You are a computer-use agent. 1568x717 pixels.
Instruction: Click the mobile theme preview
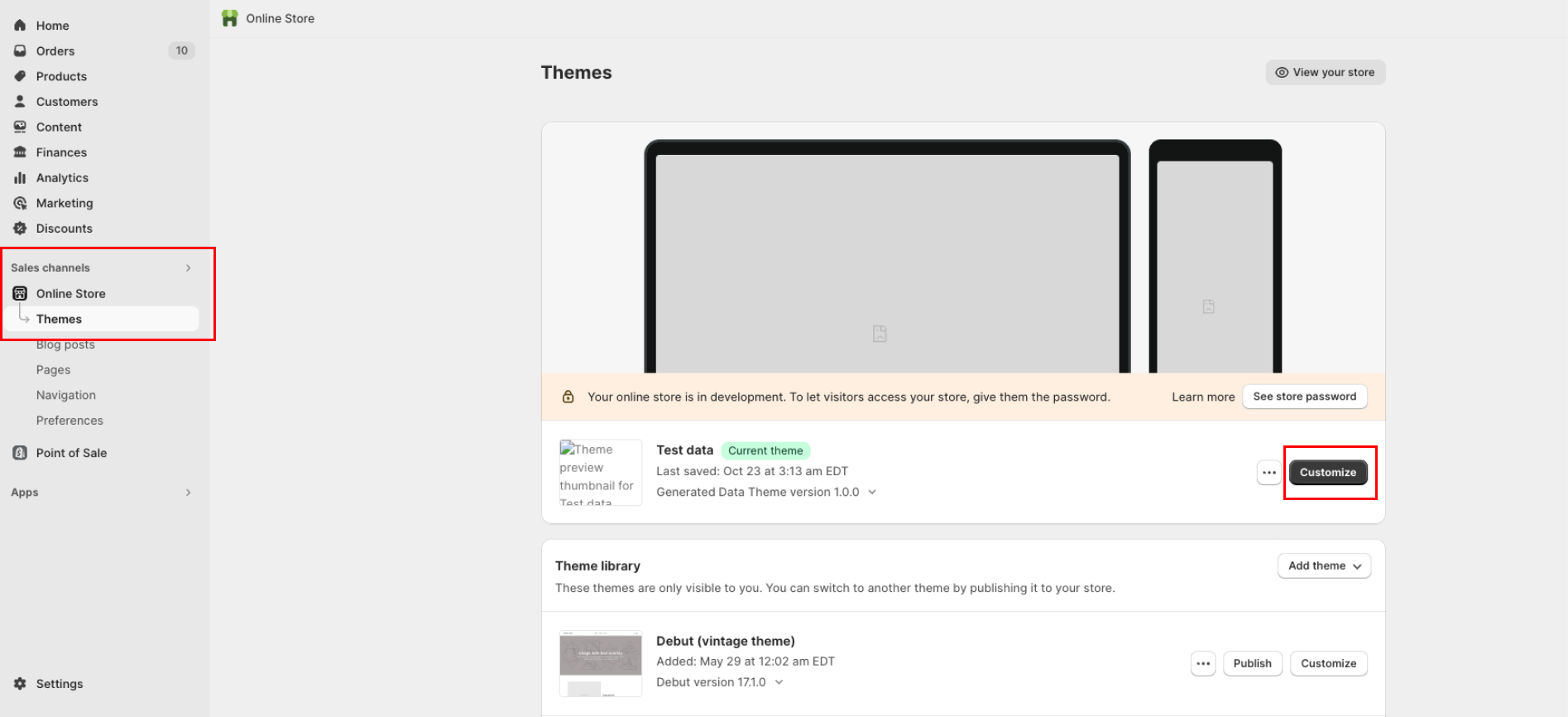pos(1215,257)
